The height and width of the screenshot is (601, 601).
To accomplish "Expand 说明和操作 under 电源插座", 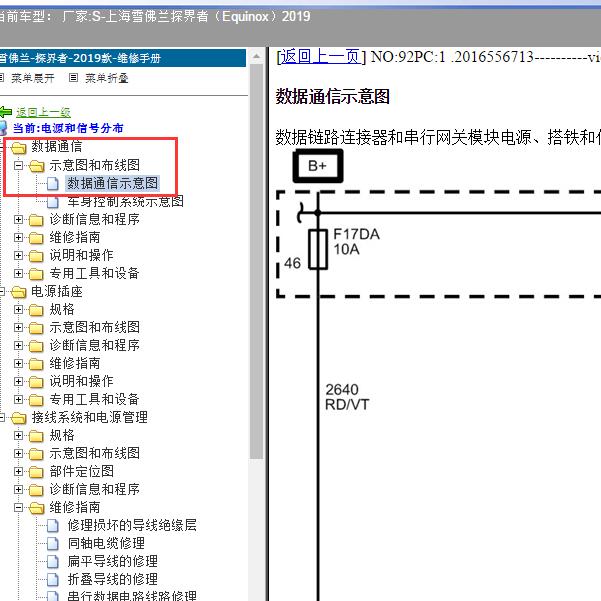I will (18, 382).
